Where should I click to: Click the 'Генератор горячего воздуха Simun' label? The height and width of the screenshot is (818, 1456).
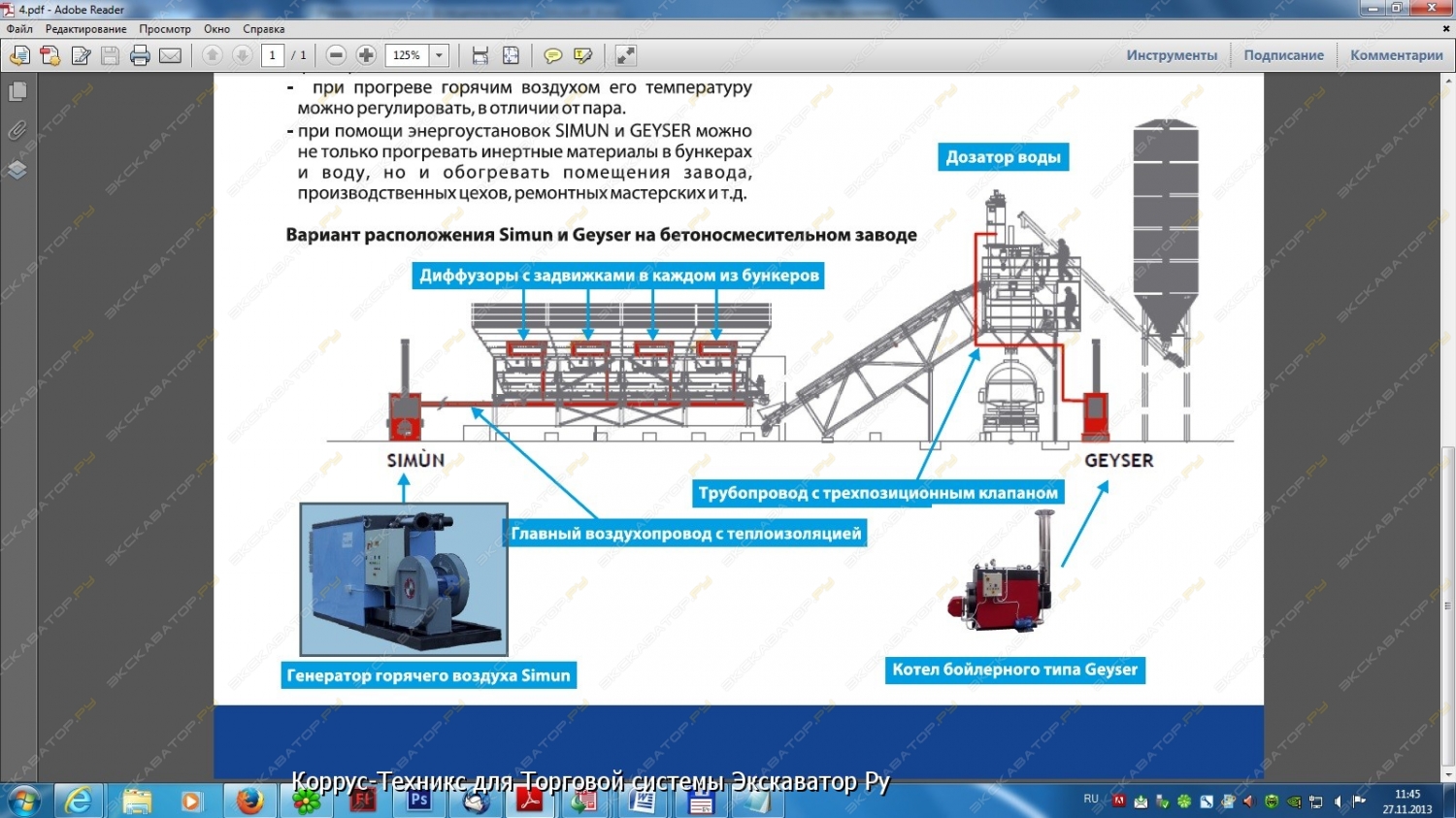click(428, 675)
